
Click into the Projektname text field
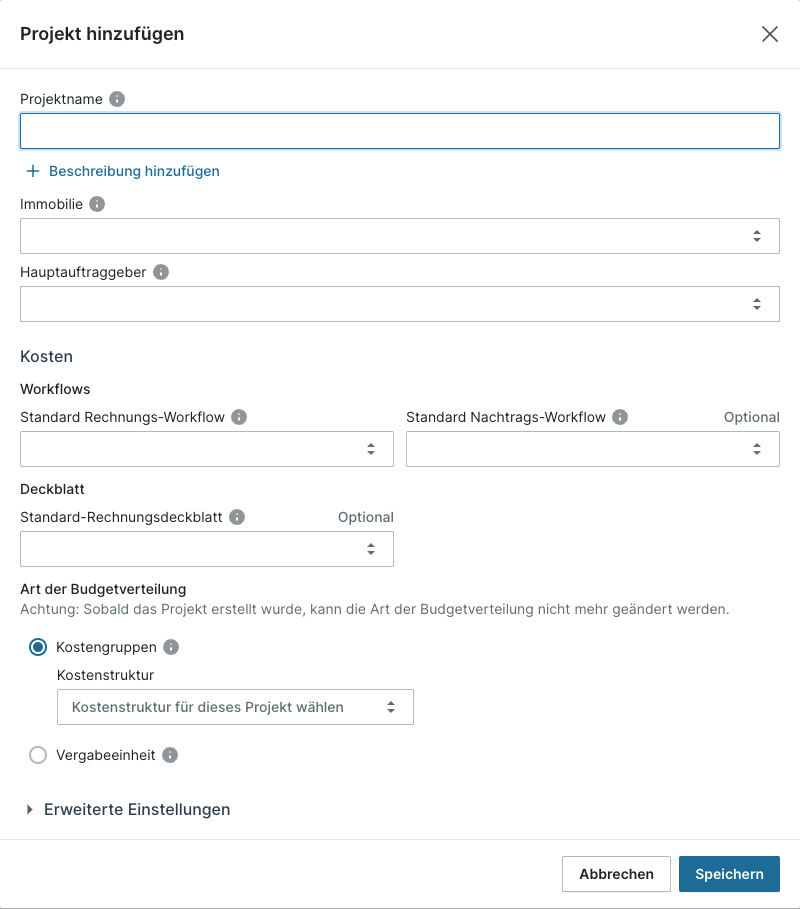point(399,131)
